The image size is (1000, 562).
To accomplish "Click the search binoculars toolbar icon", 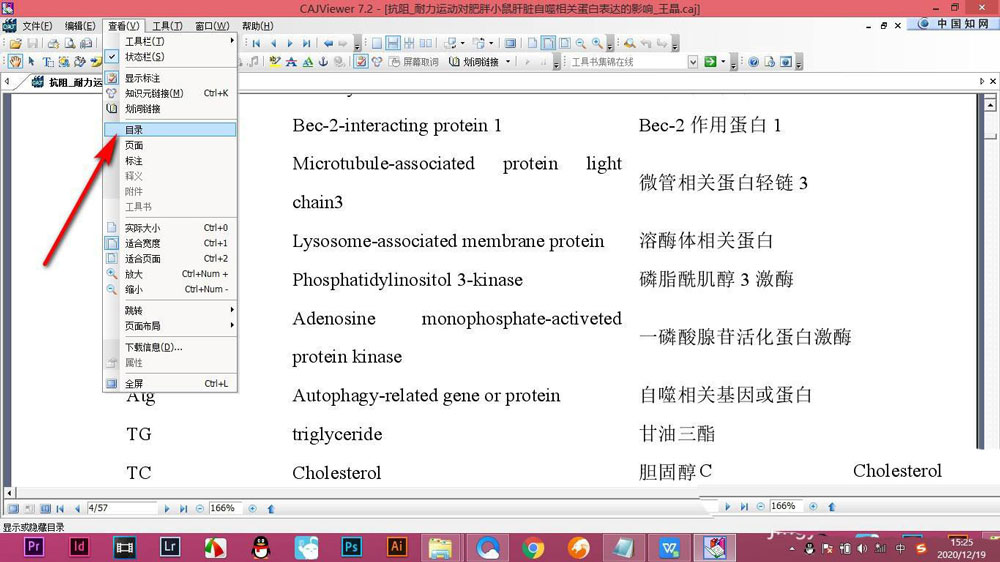I will pos(629,43).
